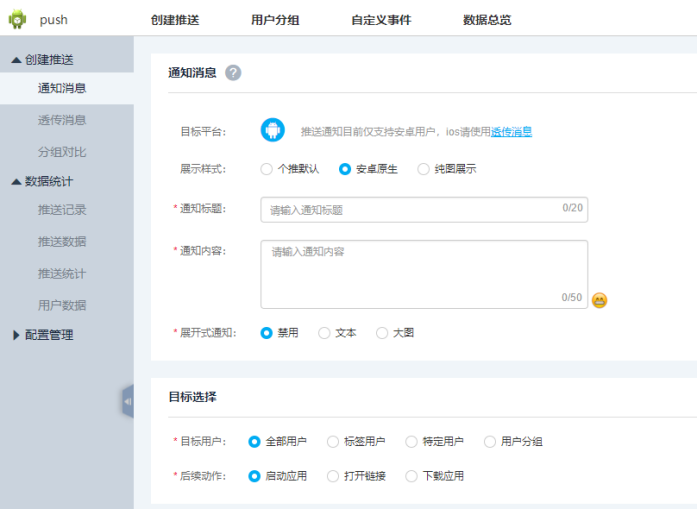The width and height of the screenshot is (698, 510).
Task: Open the 用户分组 top menu
Action: [275, 20]
